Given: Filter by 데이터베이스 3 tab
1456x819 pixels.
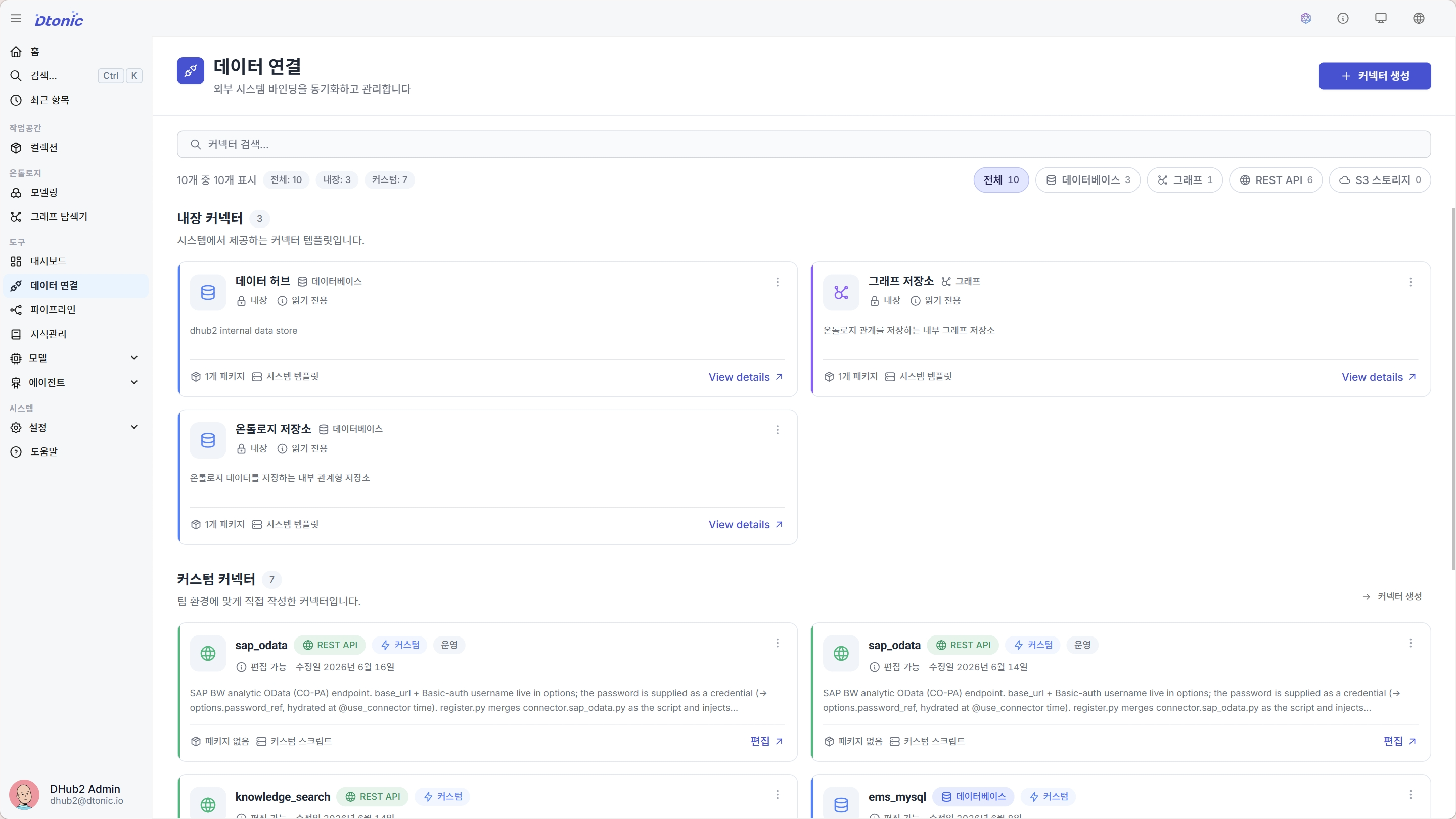Looking at the screenshot, I should tap(1087, 180).
